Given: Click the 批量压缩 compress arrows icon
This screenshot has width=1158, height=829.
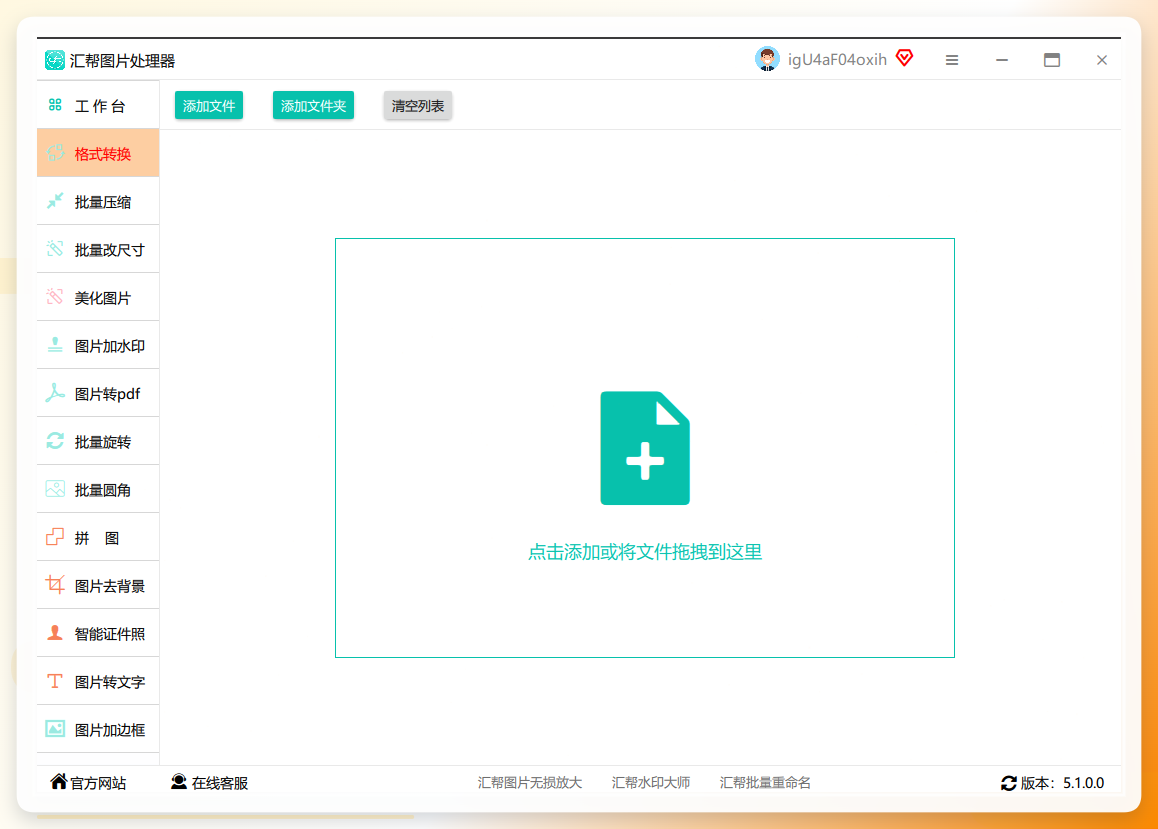Looking at the screenshot, I should click(55, 201).
